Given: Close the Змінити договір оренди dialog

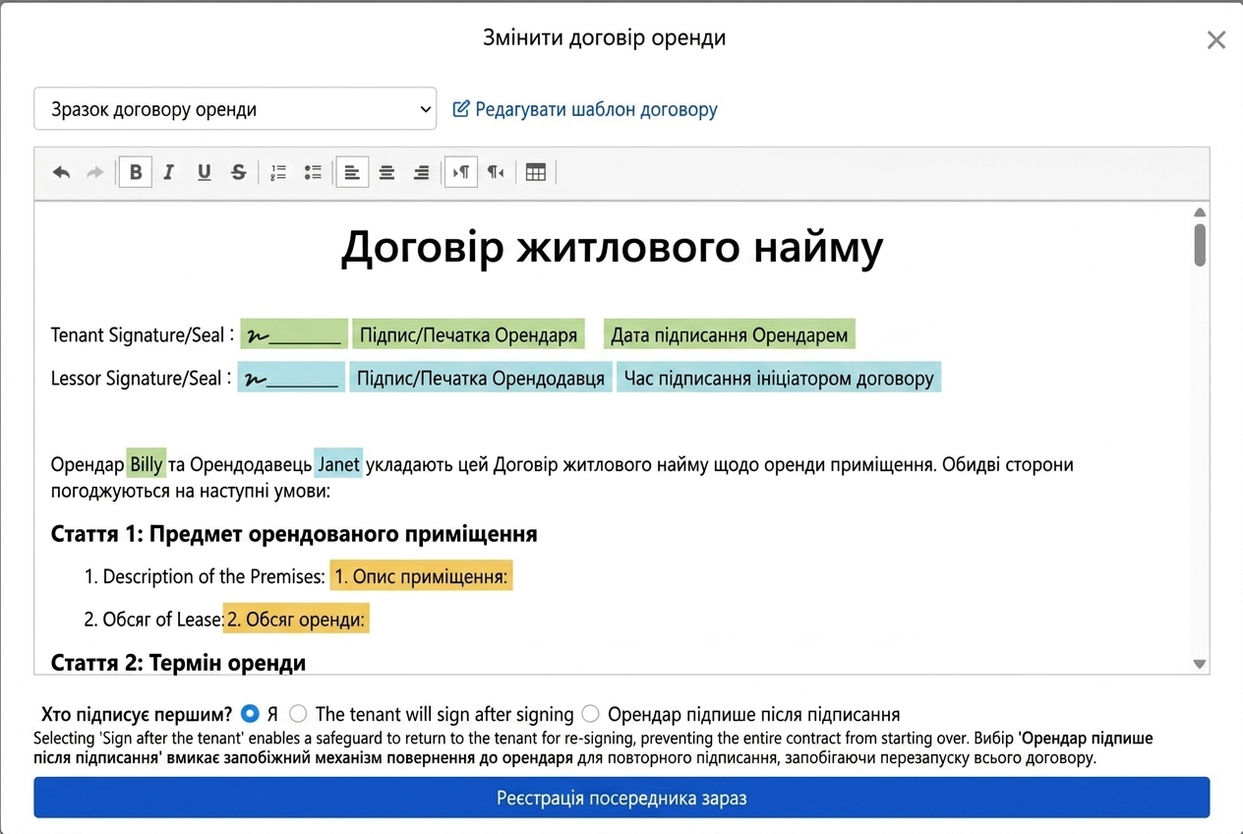Looking at the screenshot, I should click(1216, 40).
